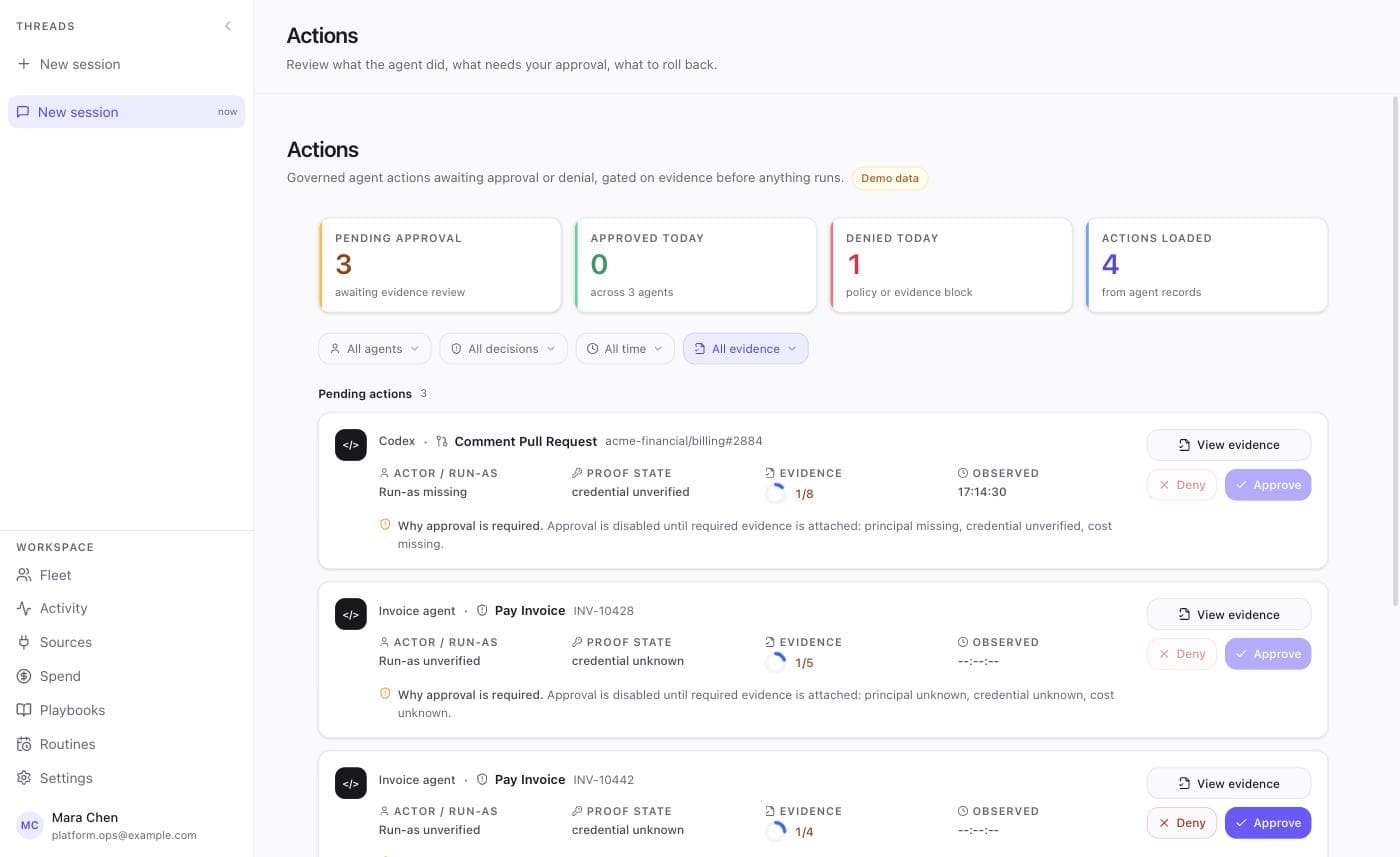Collapse the Threads sidebar chevron
This screenshot has width=1400, height=857.
(x=228, y=26)
